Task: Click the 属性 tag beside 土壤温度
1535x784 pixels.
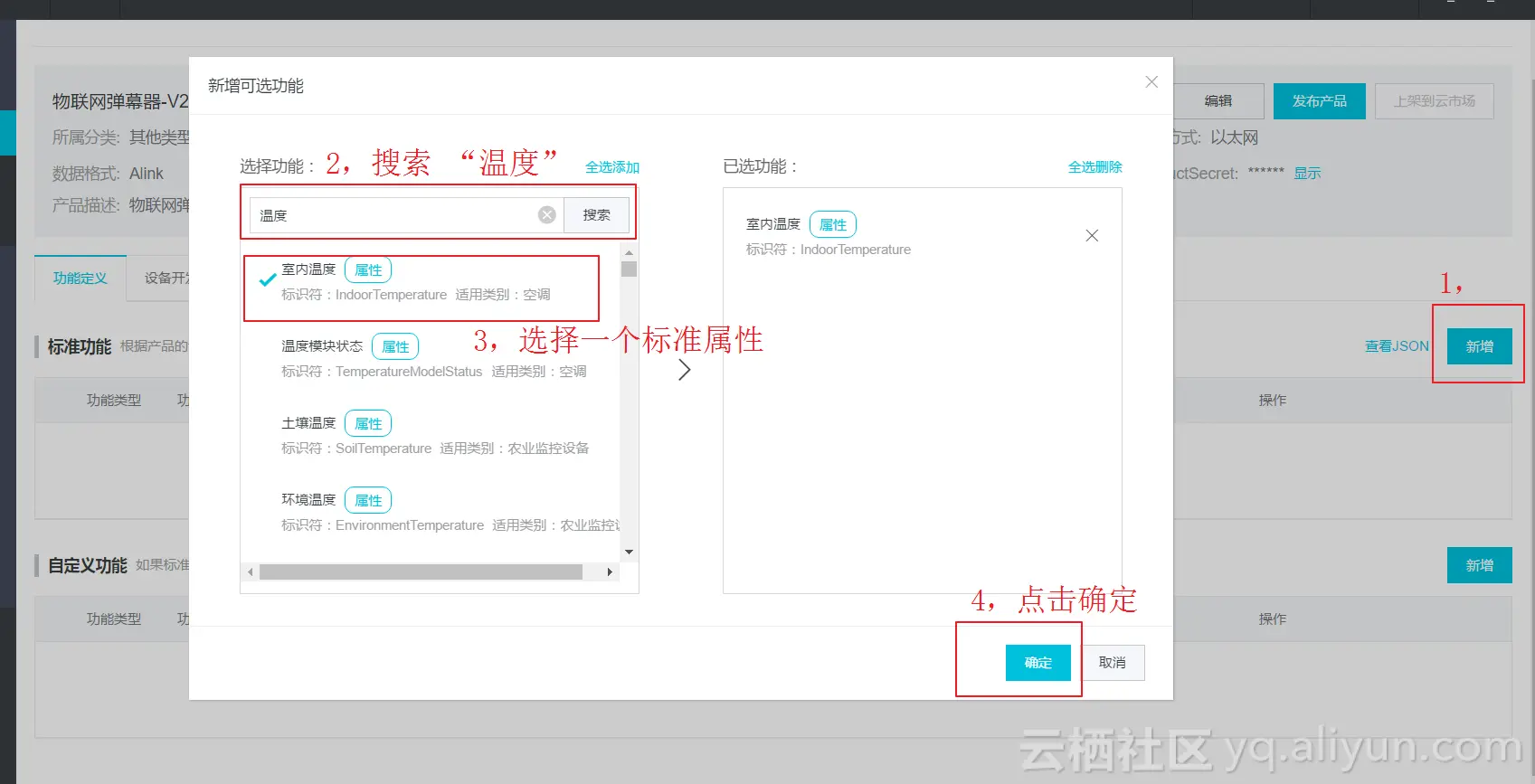Action: (368, 423)
